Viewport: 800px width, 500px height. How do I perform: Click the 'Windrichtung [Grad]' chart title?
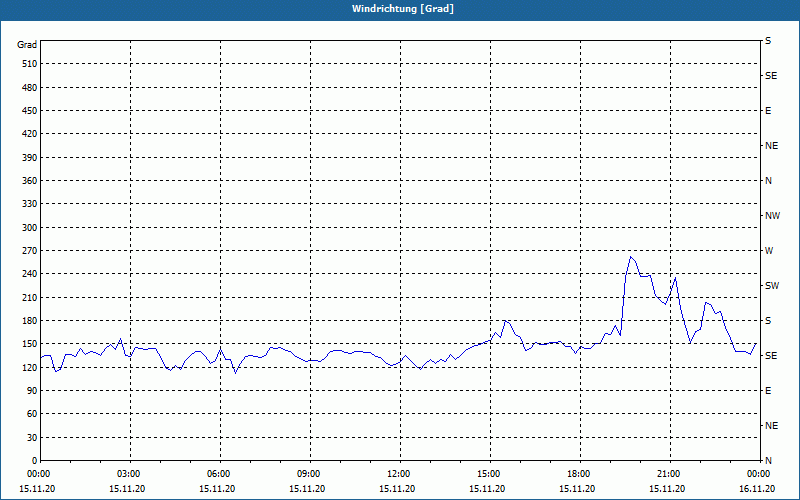point(403,9)
